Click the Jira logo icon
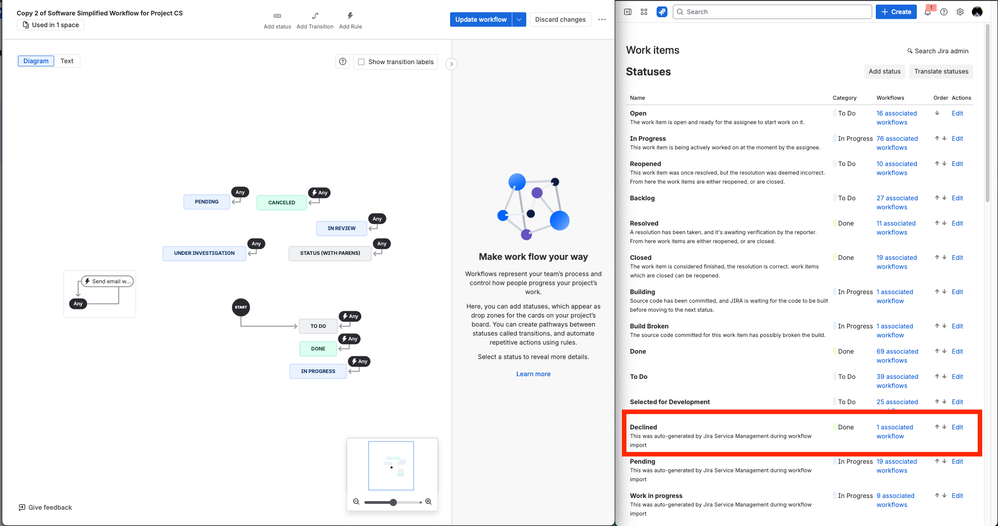The width and height of the screenshot is (998, 526). coord(662,11)
